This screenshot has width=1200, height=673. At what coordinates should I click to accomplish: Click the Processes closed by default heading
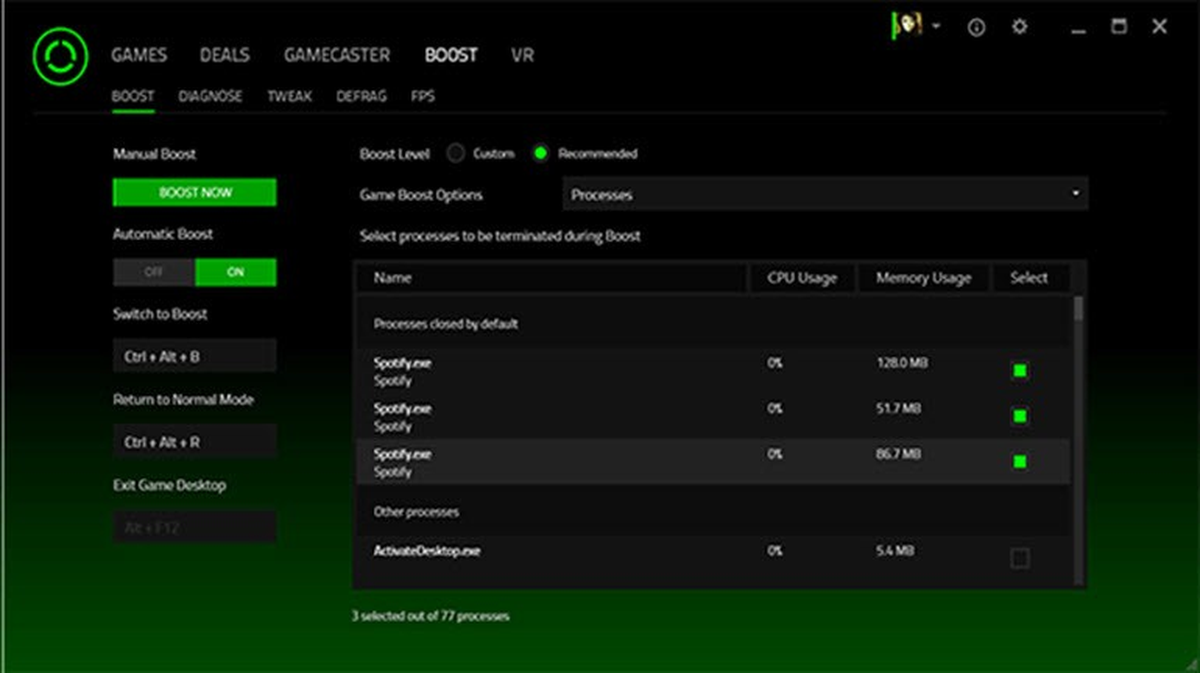point(446,324)
